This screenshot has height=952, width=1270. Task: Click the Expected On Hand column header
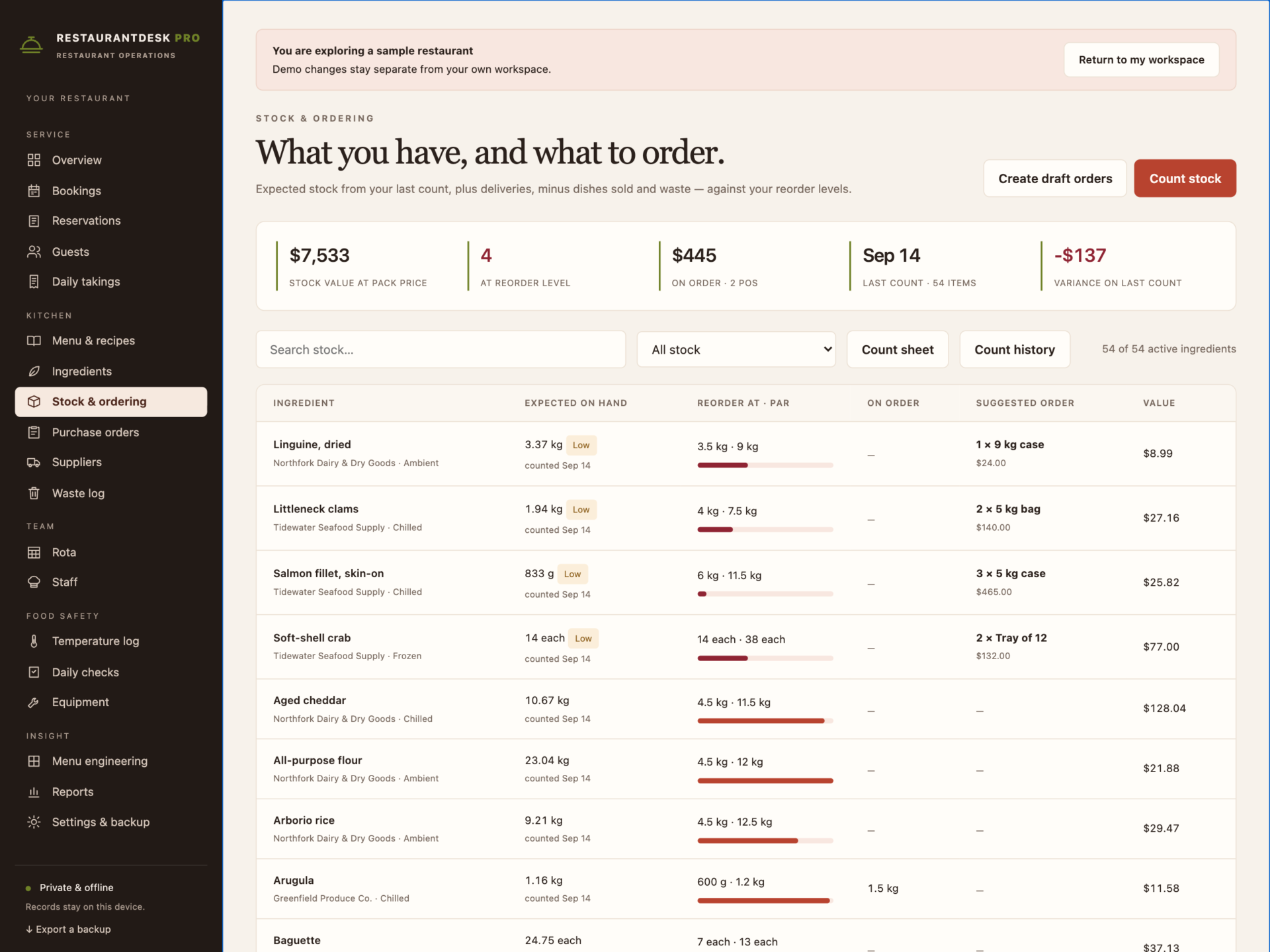tap(575, 403)
